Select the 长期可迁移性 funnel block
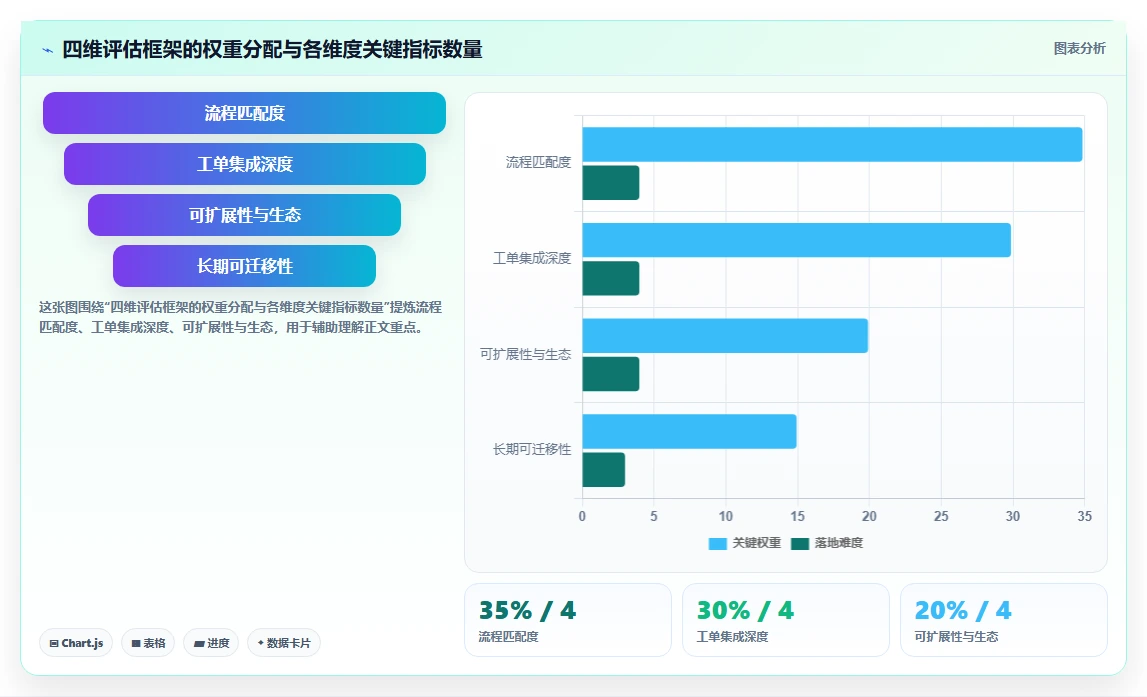Viewport: 1147px width, 697px height. coord(244,266)
